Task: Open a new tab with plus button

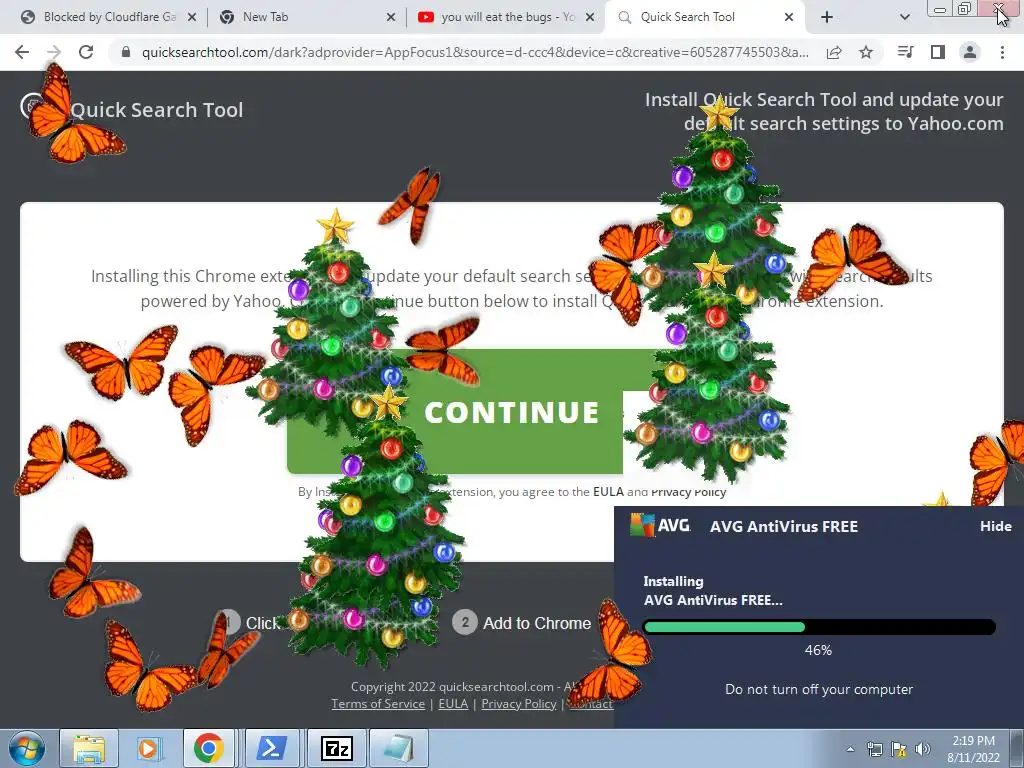Action: pos(827,17)
